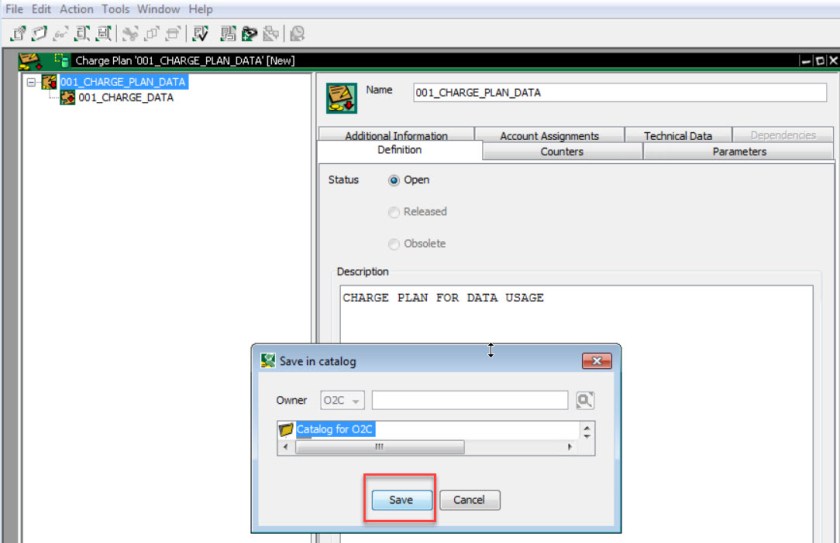Click the left scroll arrow in catalog list
The height and width of the screenshot is (543, 840).
point(285,447)
